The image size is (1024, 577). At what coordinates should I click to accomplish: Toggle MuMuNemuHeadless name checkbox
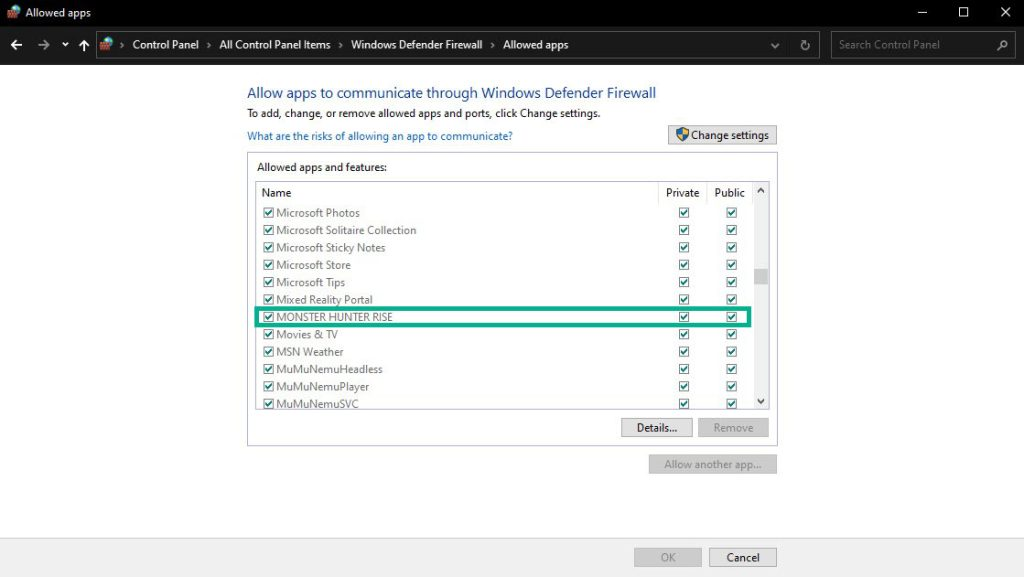tap(268, 369)
